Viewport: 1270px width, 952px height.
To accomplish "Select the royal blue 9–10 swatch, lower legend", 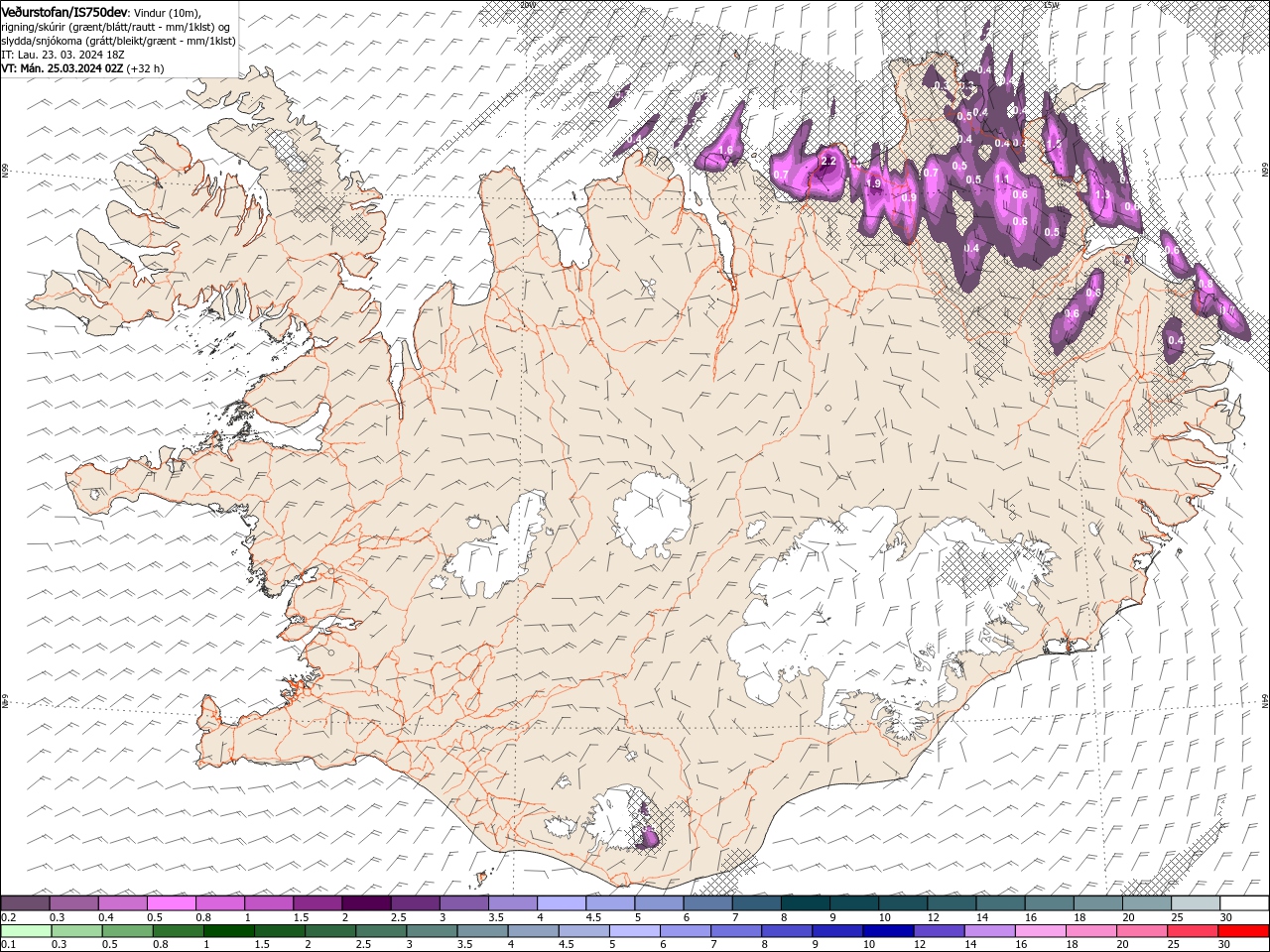I will [837, 931].
